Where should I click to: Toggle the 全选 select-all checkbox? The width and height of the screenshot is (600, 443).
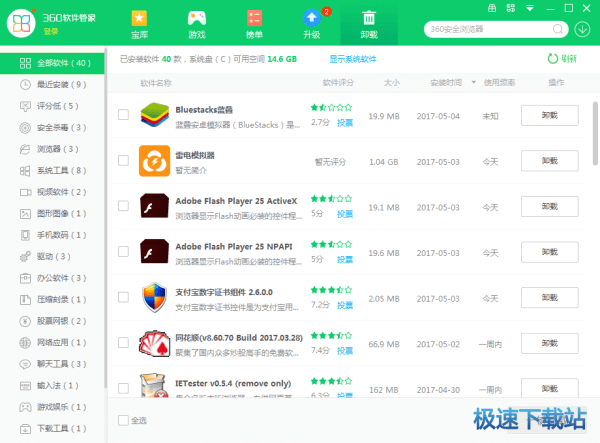pos(123,420)
